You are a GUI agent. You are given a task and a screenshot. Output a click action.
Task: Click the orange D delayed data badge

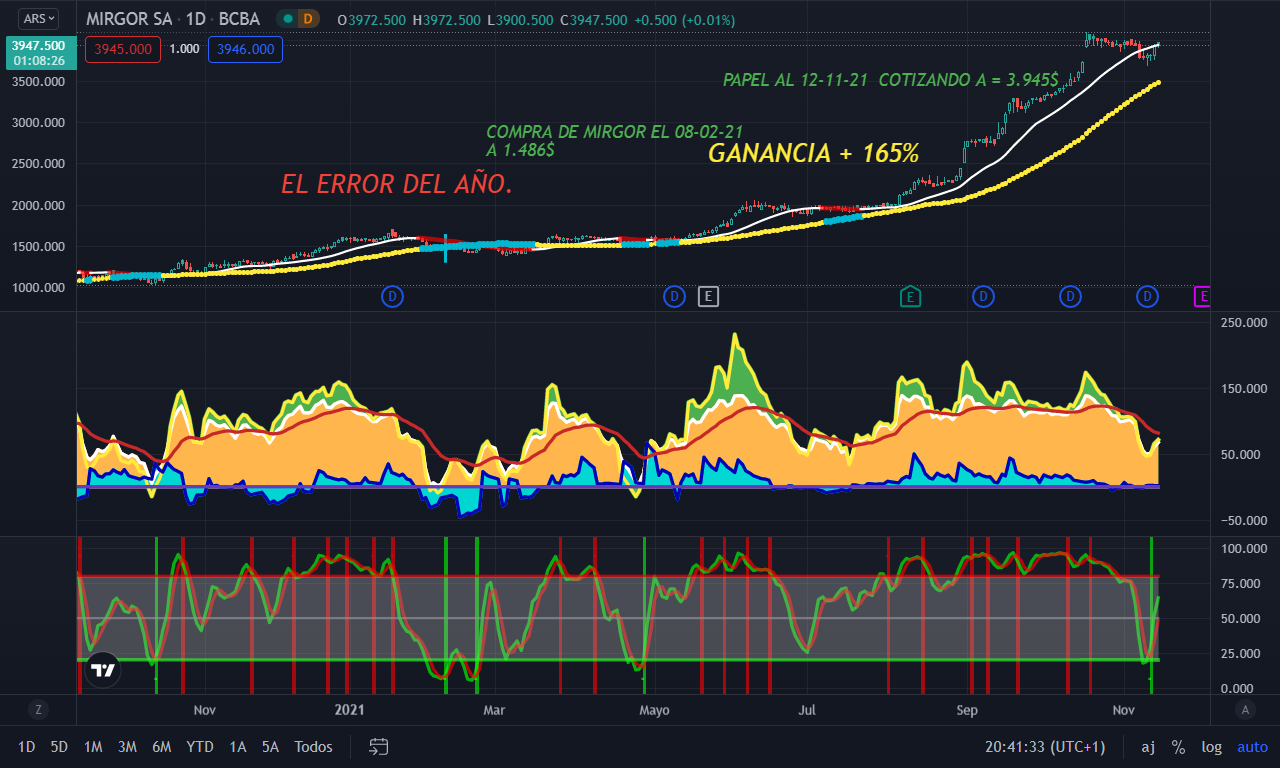(308, 18)
